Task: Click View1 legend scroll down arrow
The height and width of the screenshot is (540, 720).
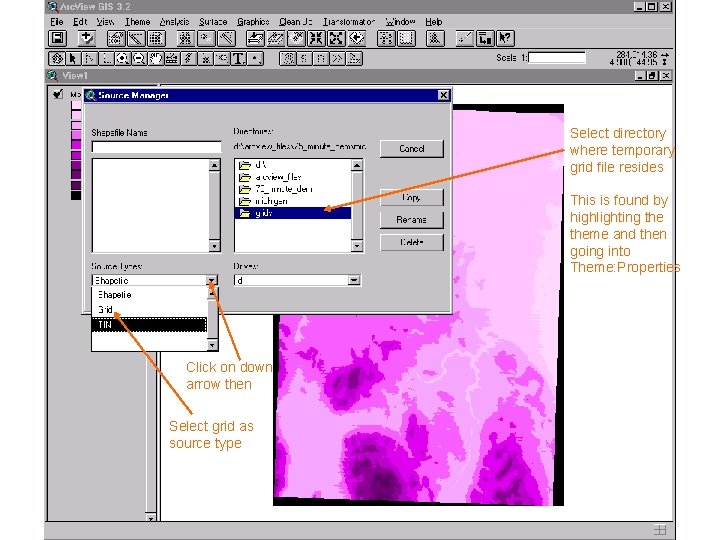Action: click(151, 518)
